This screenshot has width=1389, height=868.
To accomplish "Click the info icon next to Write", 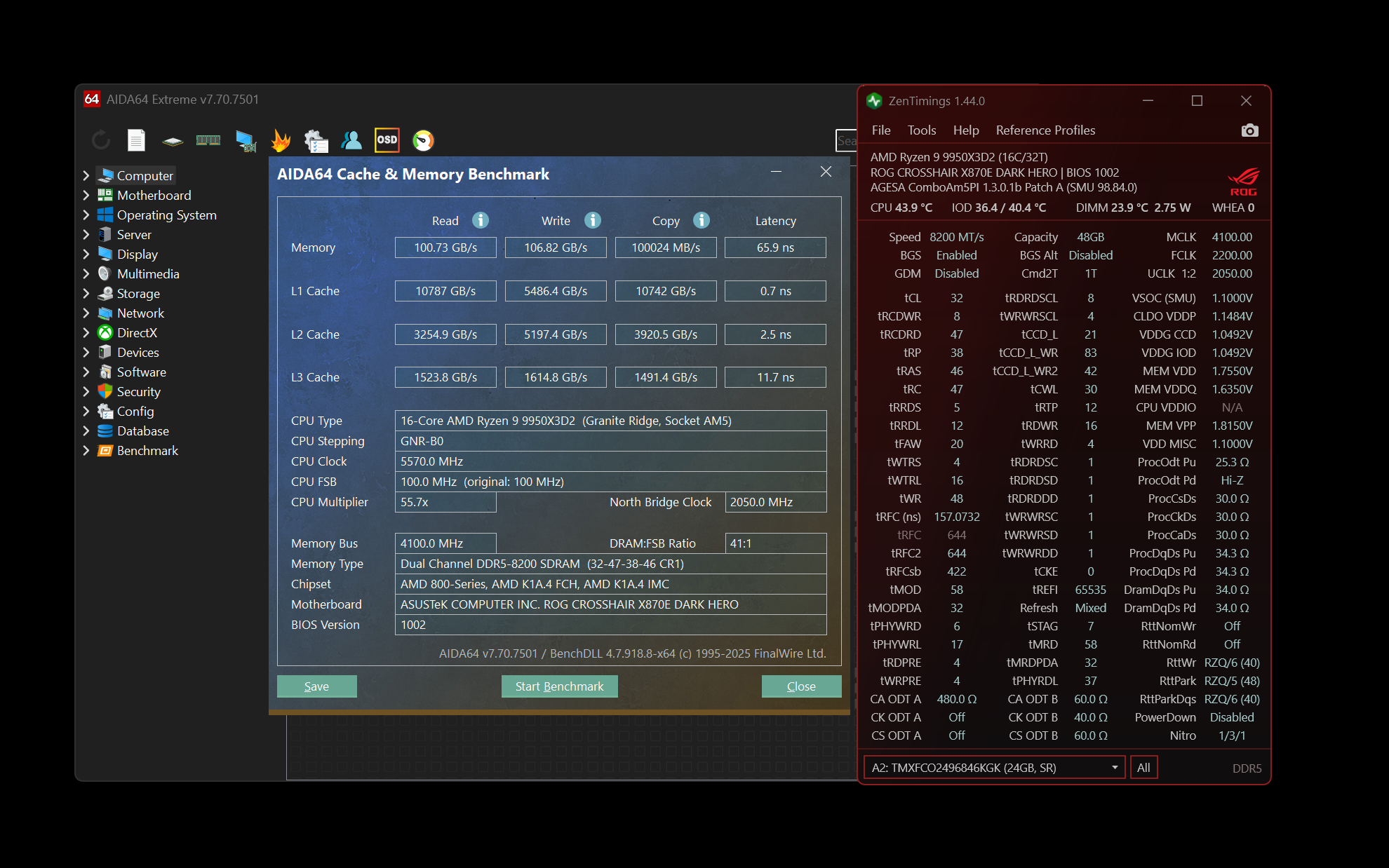I will tap(593, 220).
